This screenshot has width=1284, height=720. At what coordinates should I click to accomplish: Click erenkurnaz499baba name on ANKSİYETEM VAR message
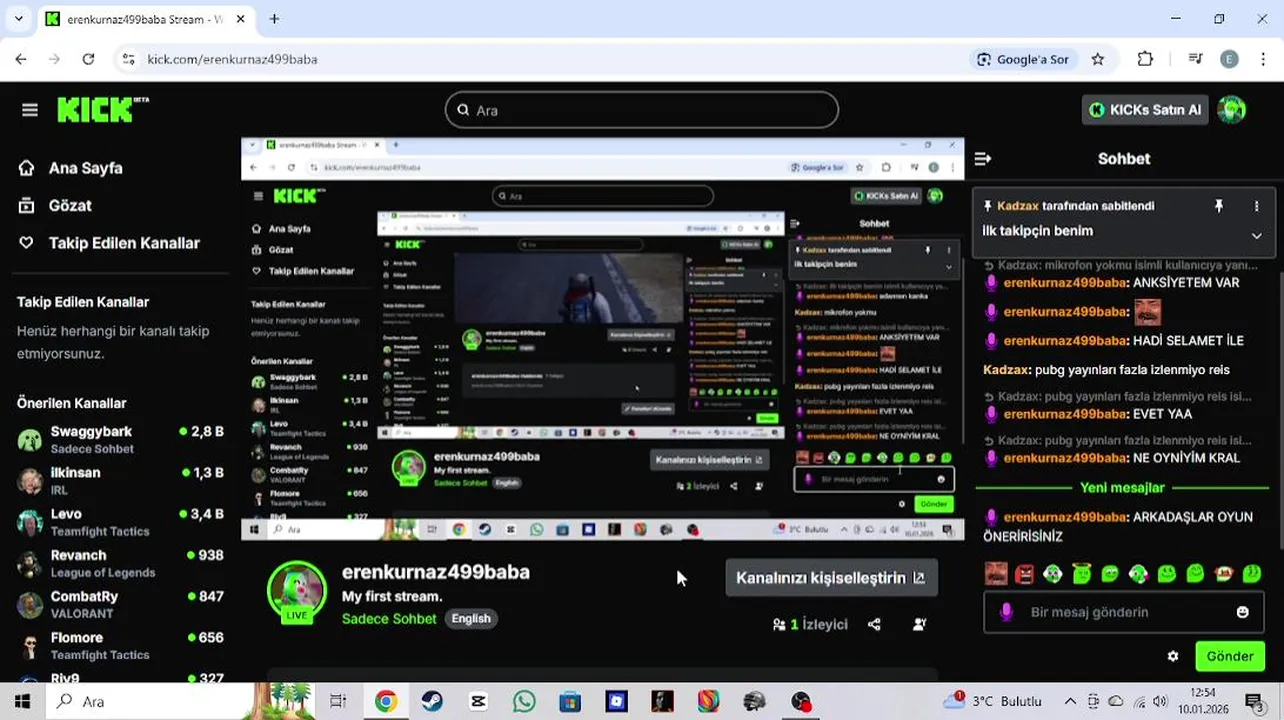1065,283
